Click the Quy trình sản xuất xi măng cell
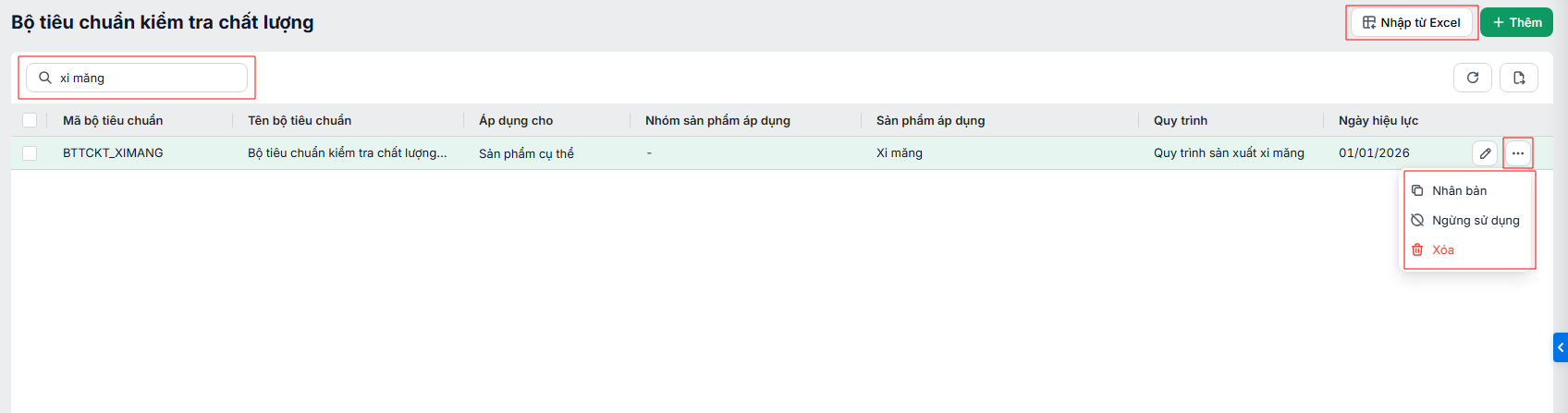 [1229, 153]
